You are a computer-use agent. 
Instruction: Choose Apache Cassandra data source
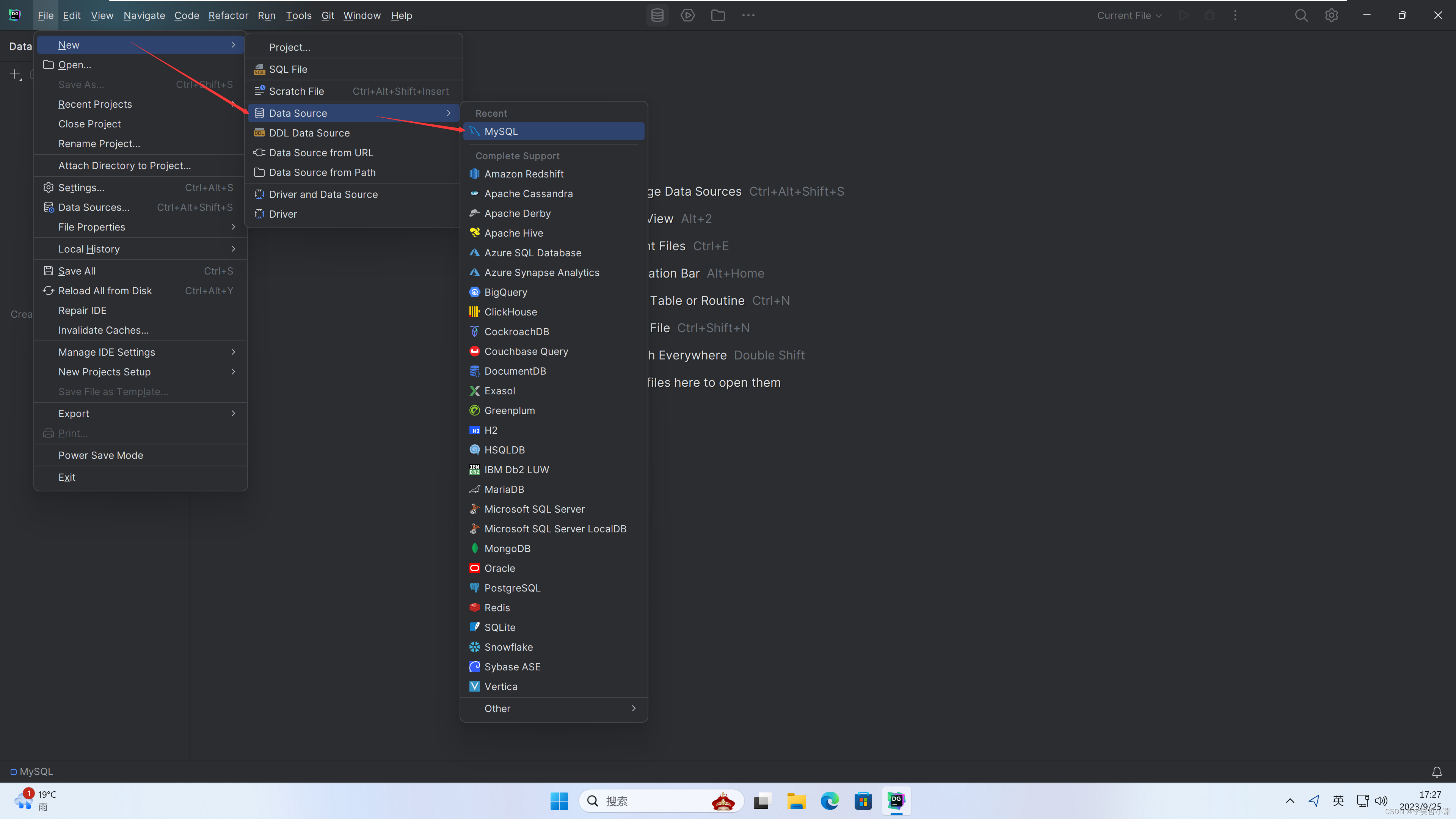tap(553, 193)
